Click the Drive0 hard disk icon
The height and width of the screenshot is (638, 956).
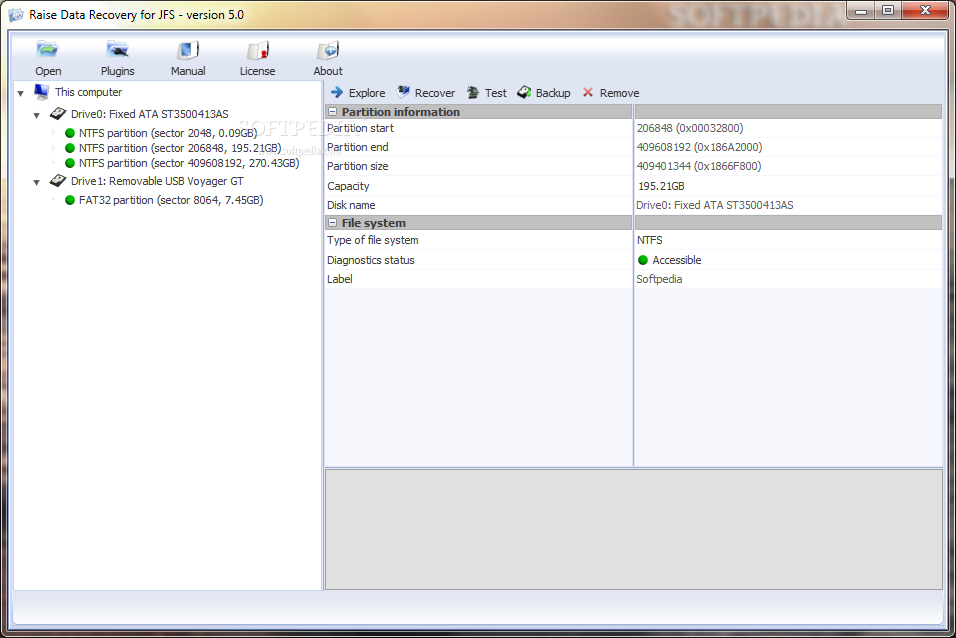[x=58, y=113]
